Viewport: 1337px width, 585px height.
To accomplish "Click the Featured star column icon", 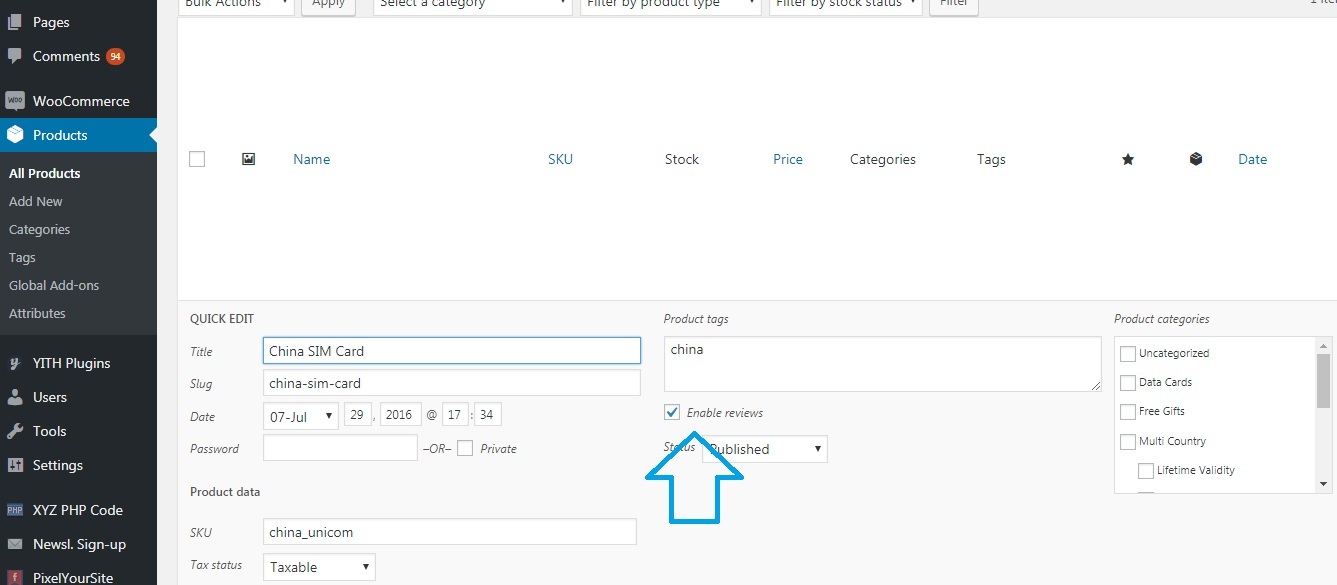I will pos(1128,159).
